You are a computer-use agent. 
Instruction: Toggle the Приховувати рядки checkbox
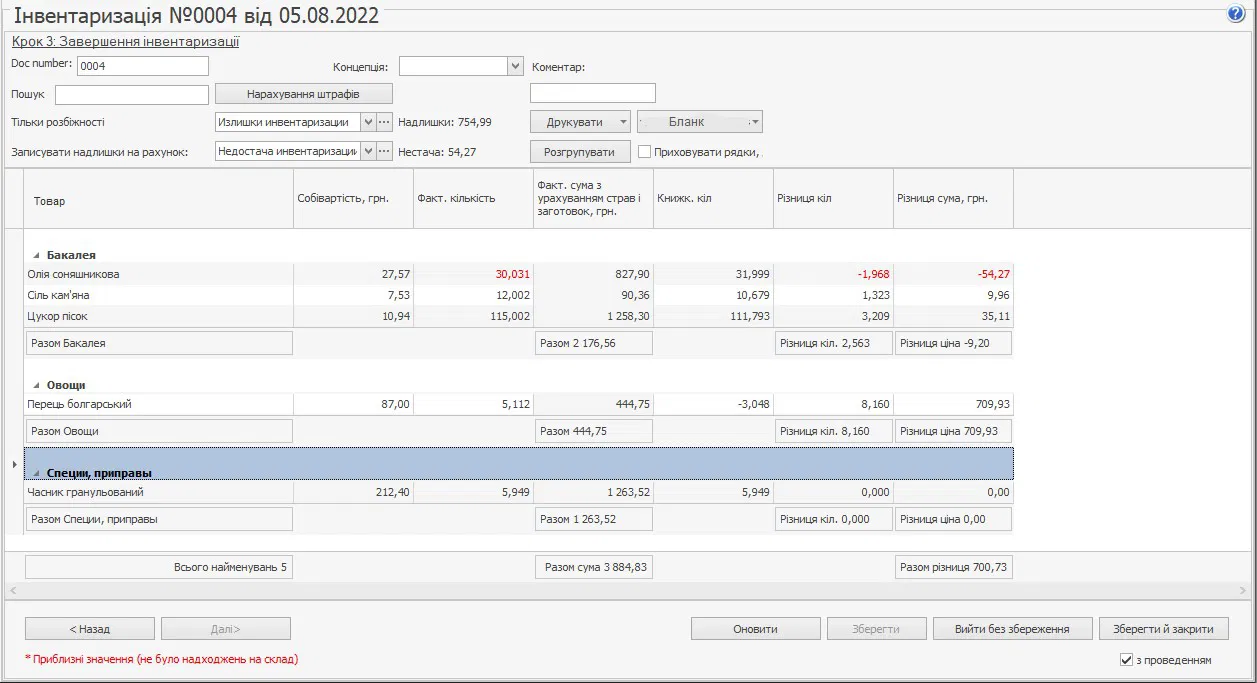645,152
